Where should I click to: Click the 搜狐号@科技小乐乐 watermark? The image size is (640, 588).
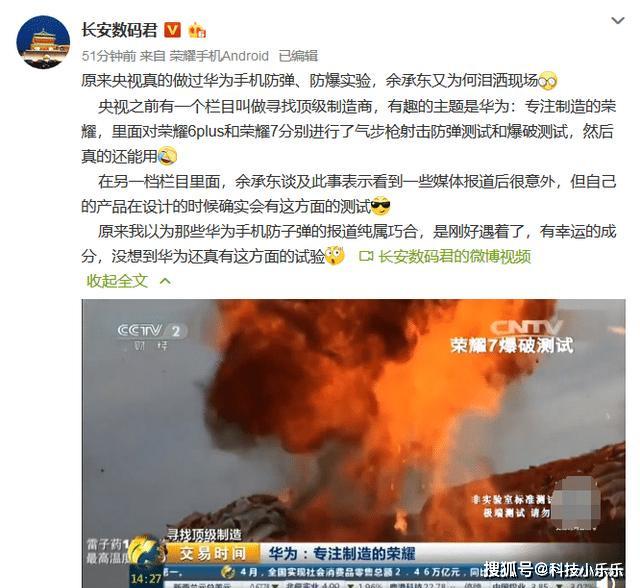click(x=553, y=570)
